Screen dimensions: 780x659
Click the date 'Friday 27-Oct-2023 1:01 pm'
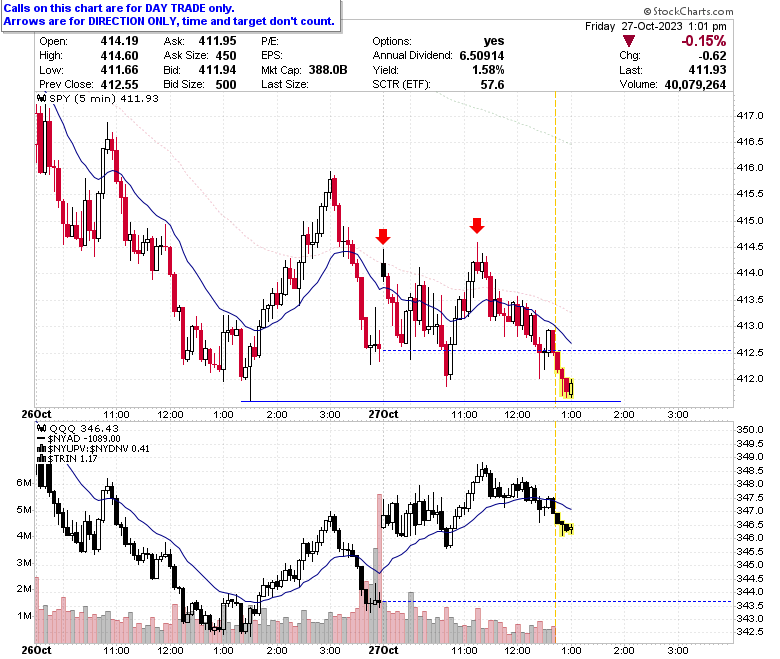[656, 26]
